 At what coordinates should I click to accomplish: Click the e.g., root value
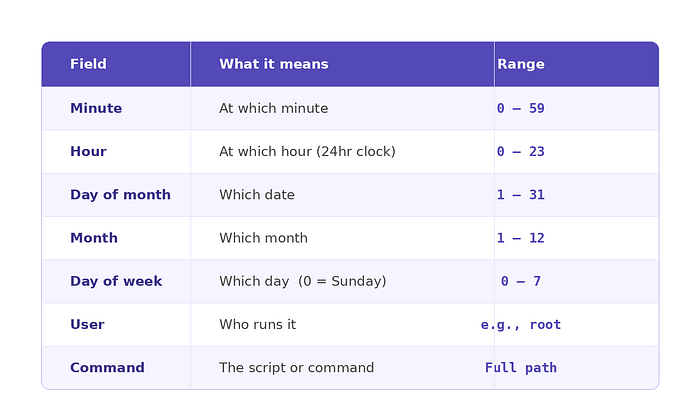pos(521,325)
